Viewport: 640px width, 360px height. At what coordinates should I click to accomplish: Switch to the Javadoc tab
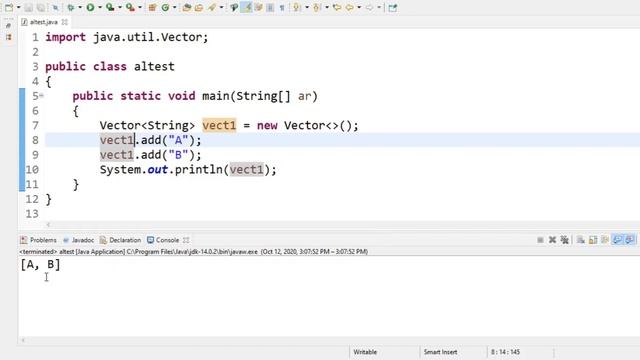point(78,240)
